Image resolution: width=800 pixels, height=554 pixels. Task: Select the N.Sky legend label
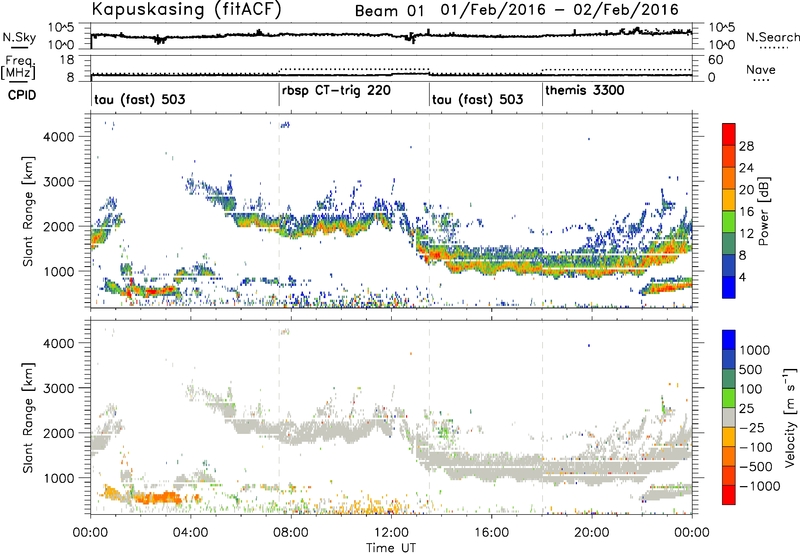pos(19,37)
